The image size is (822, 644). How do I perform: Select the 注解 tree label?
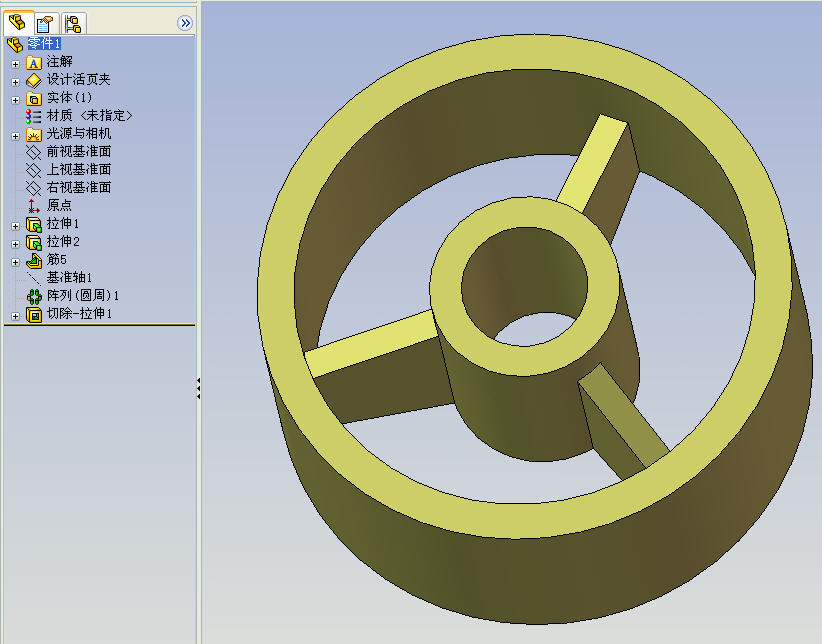point(59,62)
